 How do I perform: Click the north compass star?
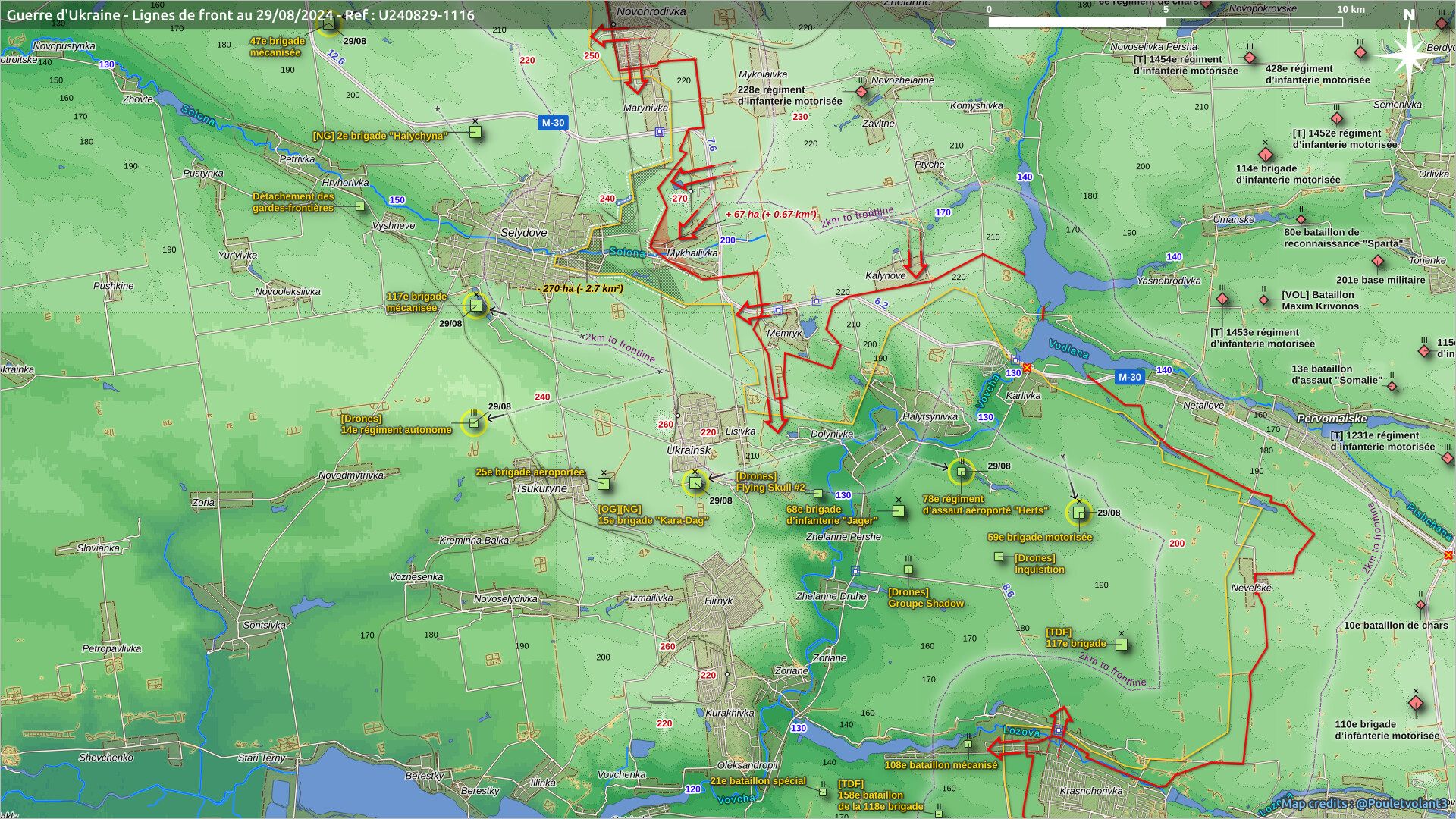click(x=1409, y=55)
